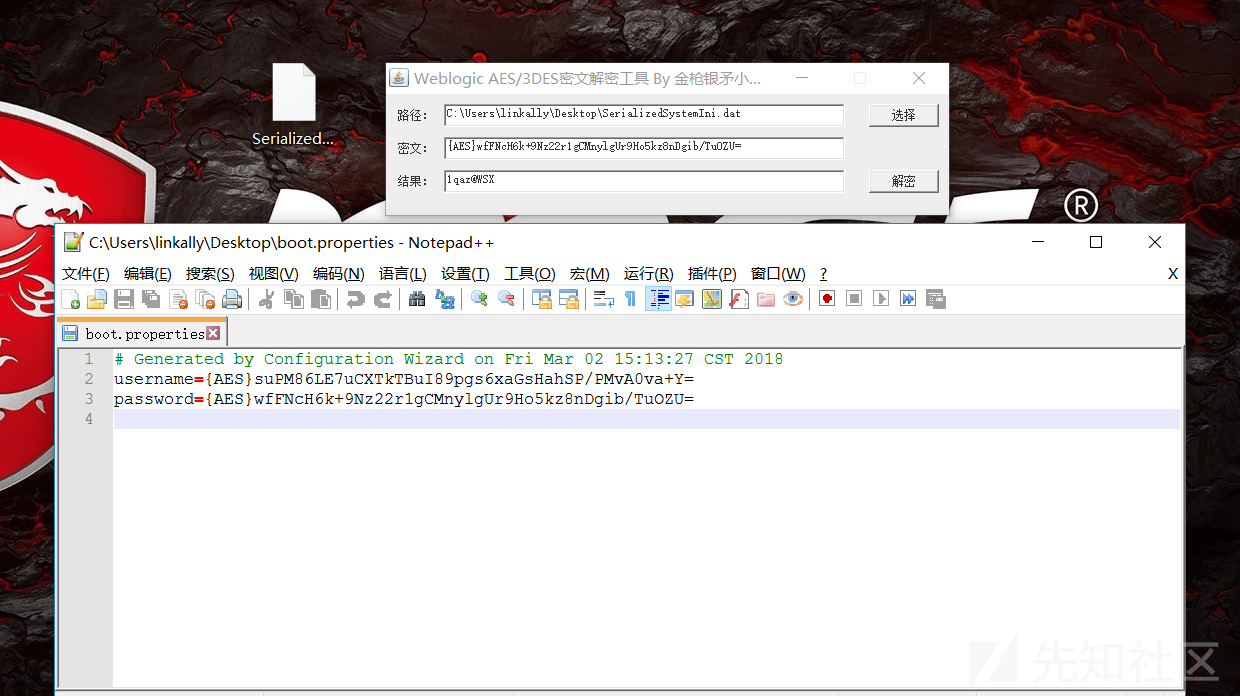
Task: Print the document via toolbar icon
Action: coord(232,299)
